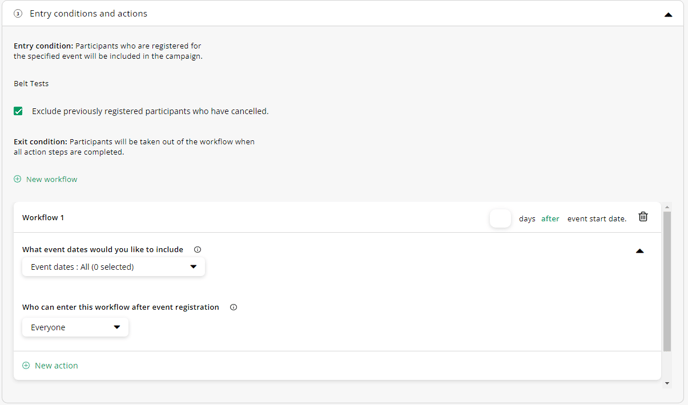Click the days number input field

(x=500, y=219)
